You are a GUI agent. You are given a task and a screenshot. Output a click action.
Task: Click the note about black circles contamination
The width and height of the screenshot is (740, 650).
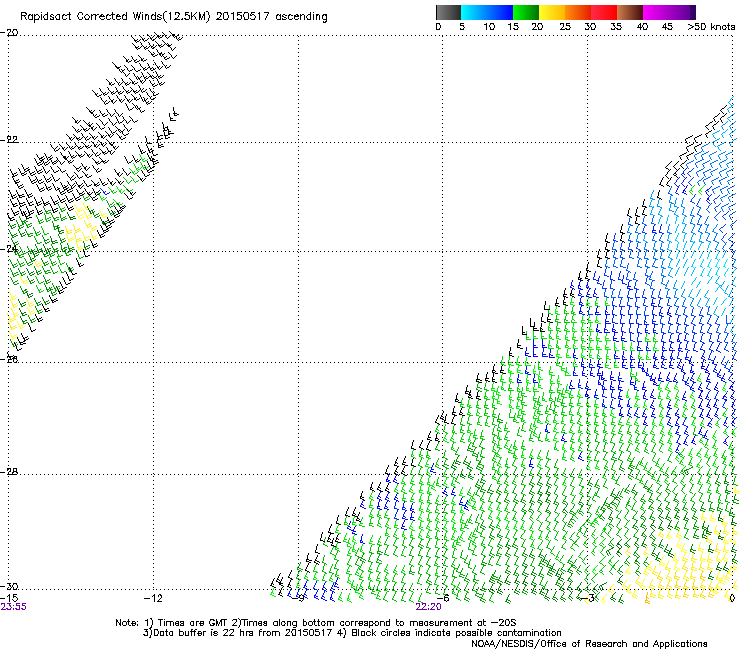[449, 633]
